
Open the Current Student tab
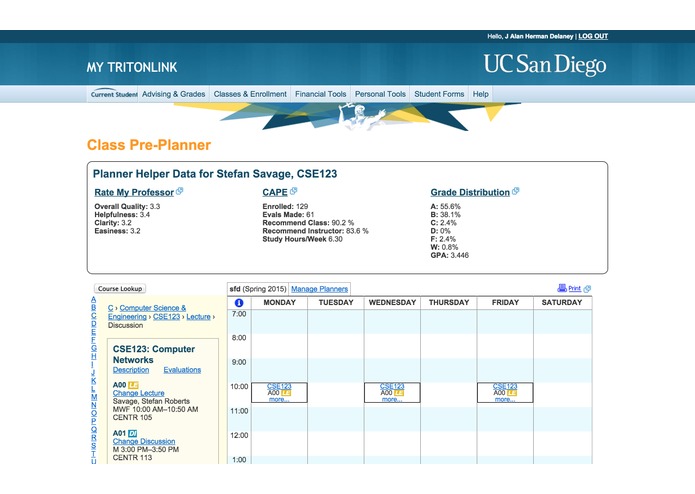coord(114,94)
